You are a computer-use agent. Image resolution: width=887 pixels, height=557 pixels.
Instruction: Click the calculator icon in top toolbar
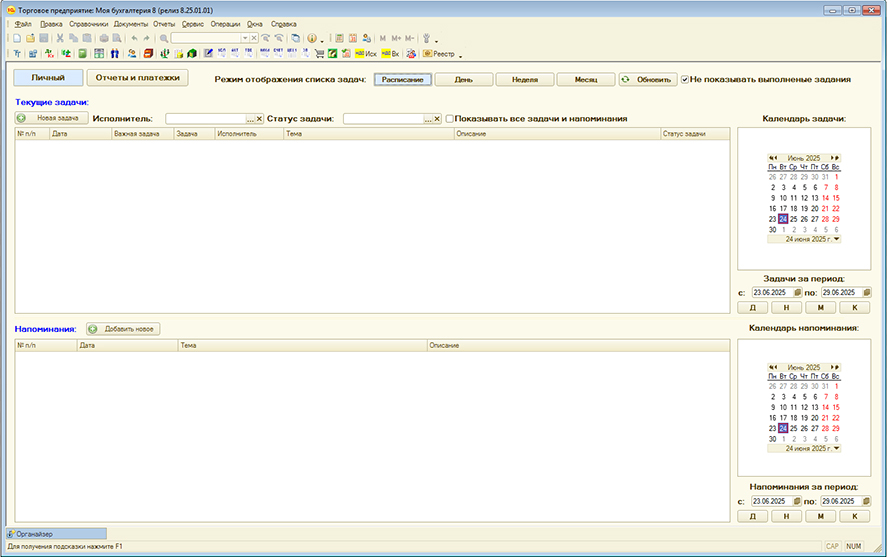[340, 38]
